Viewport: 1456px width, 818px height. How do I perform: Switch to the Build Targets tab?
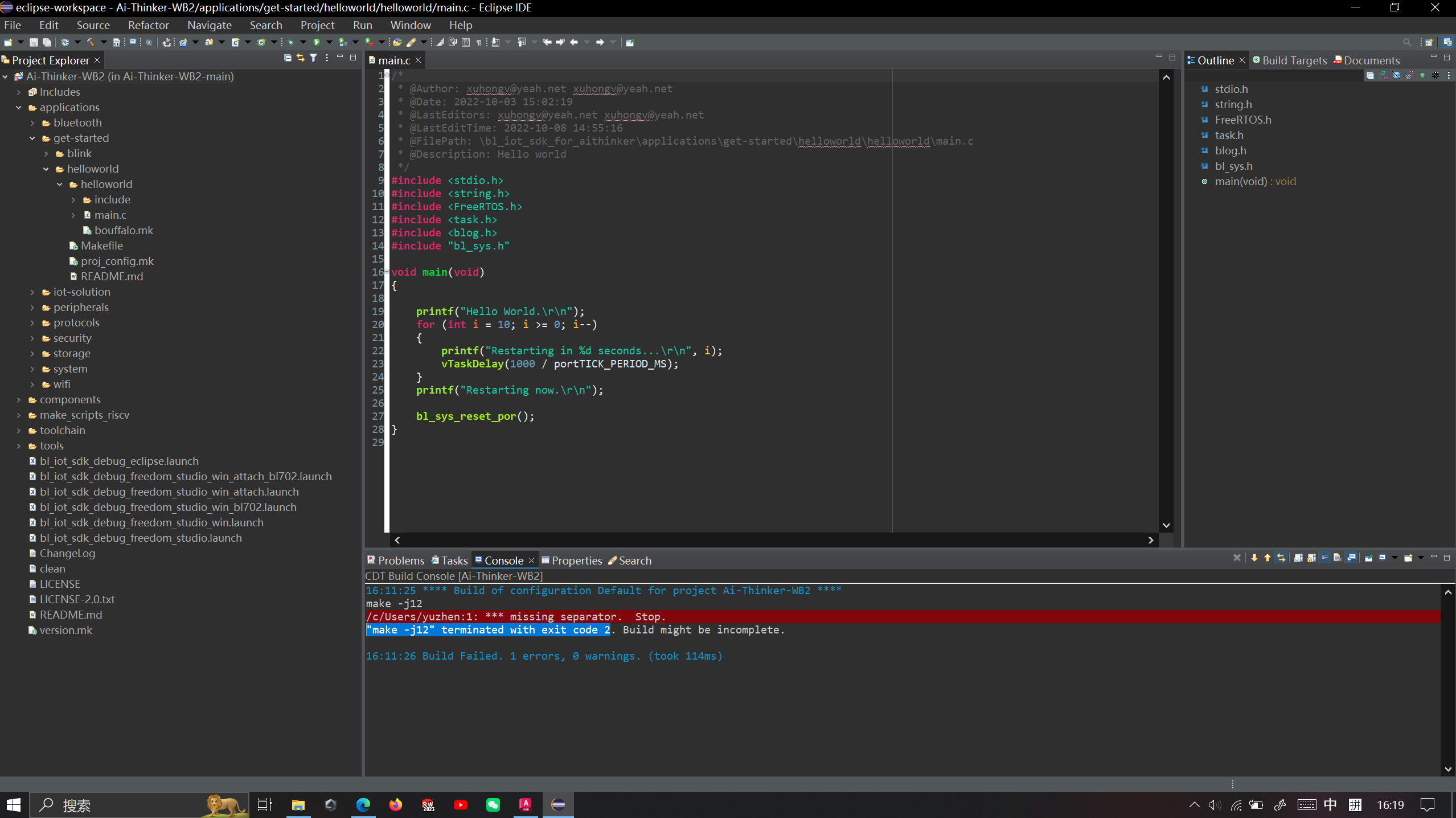tap(1289, 60)
